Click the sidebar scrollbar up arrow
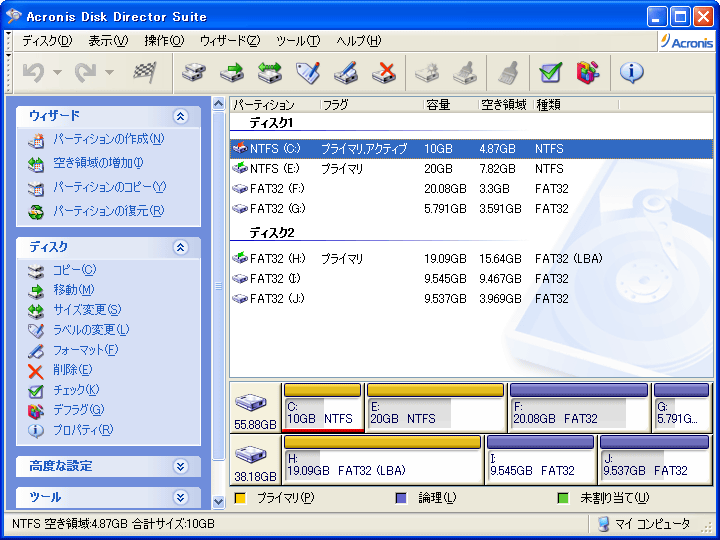 coord(219,103)
